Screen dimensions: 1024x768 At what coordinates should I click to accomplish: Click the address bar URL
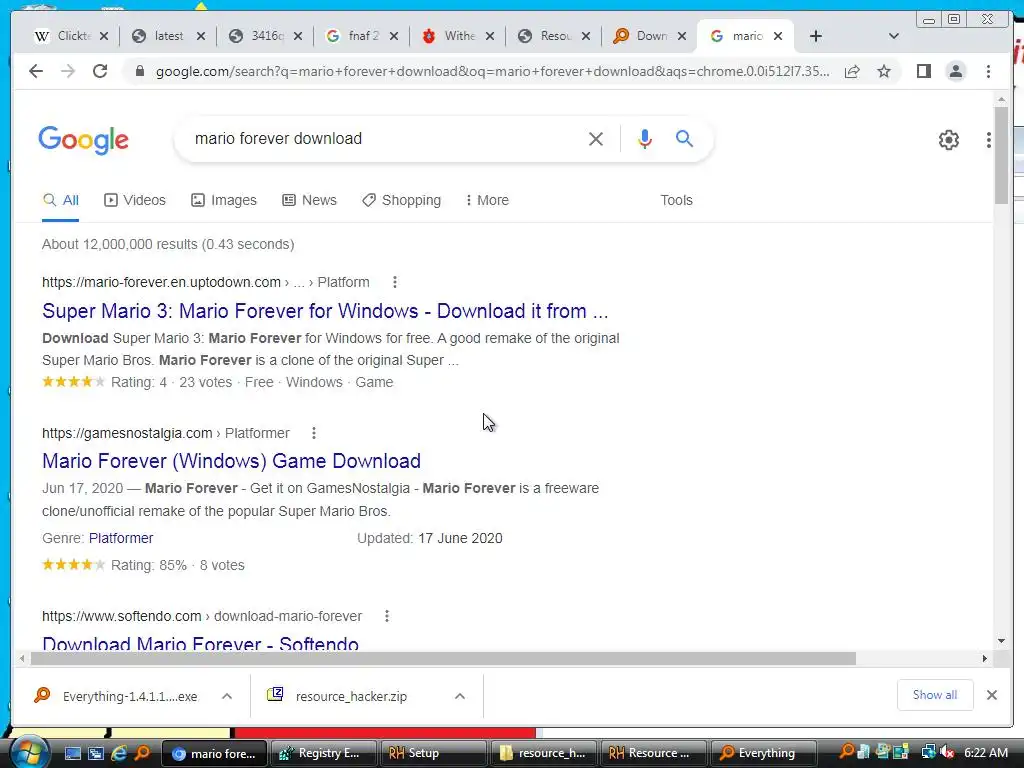pyautogui.click(x=492, y=71)
